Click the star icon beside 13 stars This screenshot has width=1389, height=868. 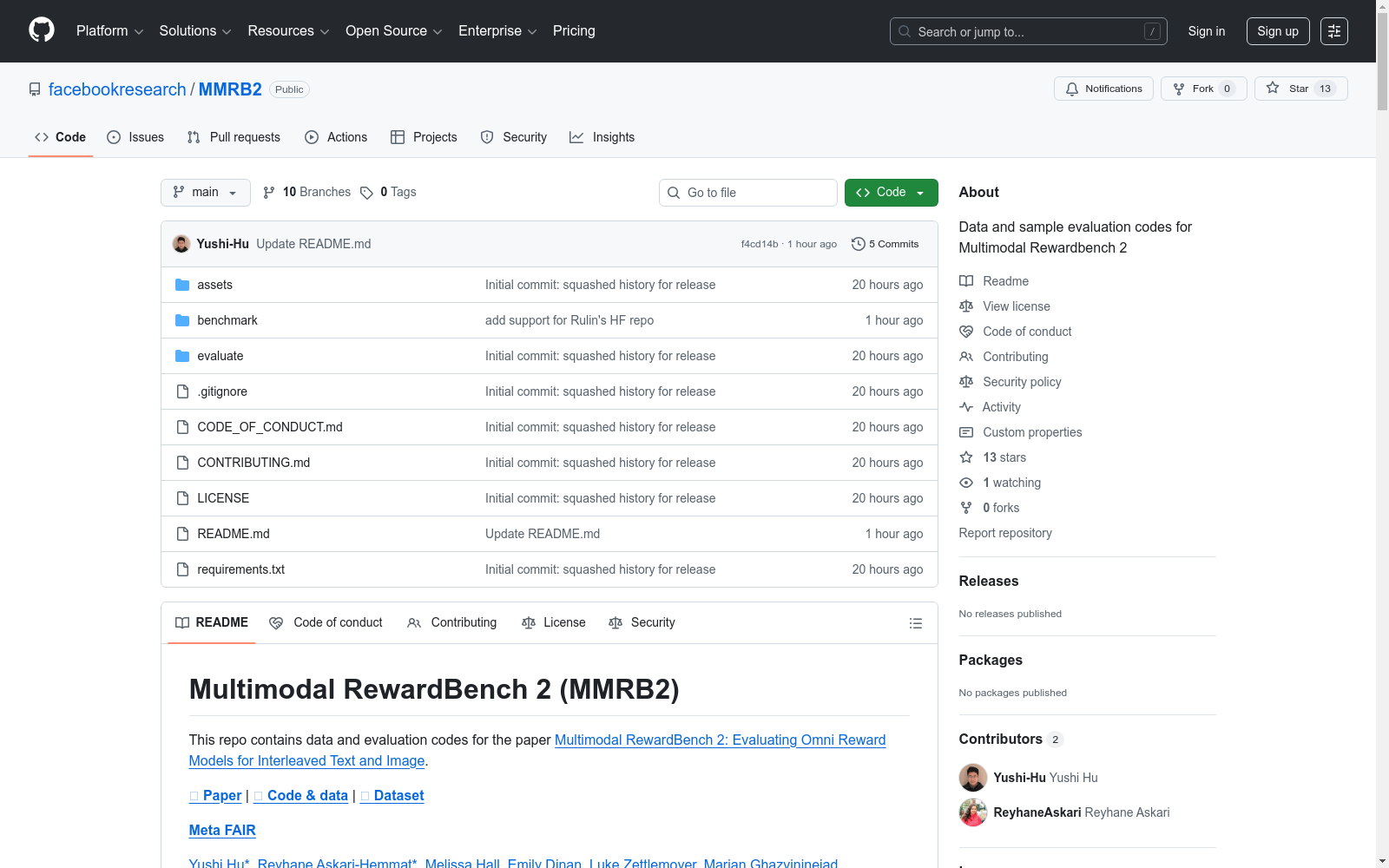966,457
